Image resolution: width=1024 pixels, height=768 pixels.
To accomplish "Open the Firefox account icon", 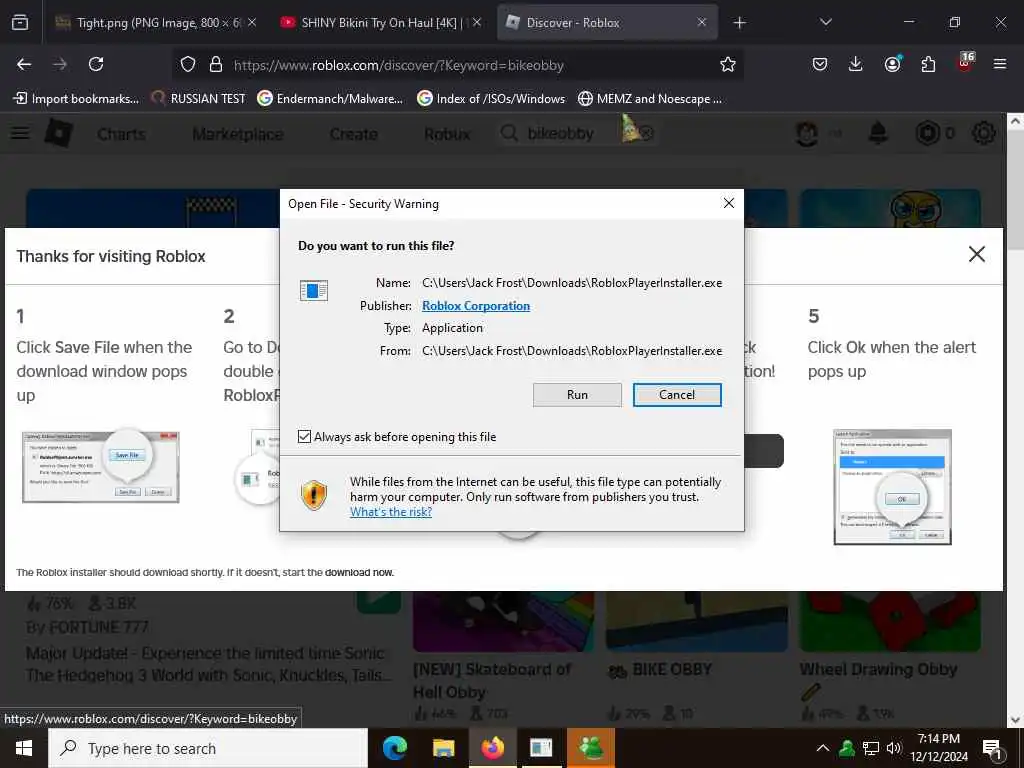I will pos(892,64).
